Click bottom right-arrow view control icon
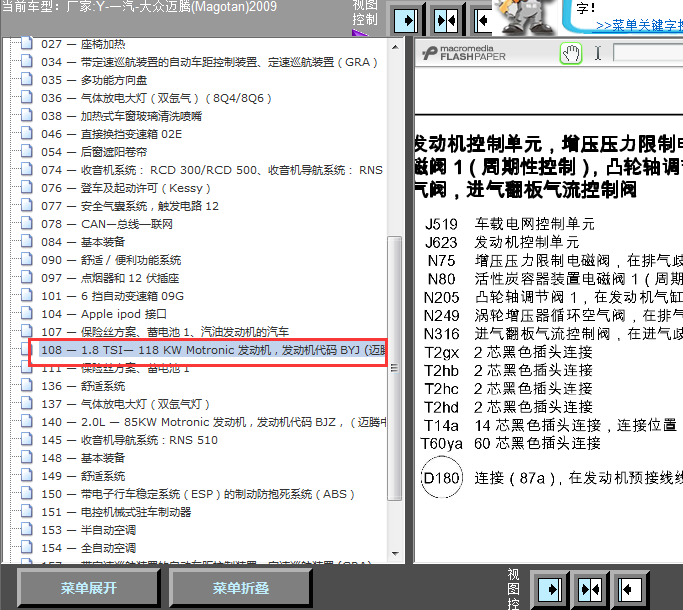This screenshot has height=610, width=683. (550, 590)
